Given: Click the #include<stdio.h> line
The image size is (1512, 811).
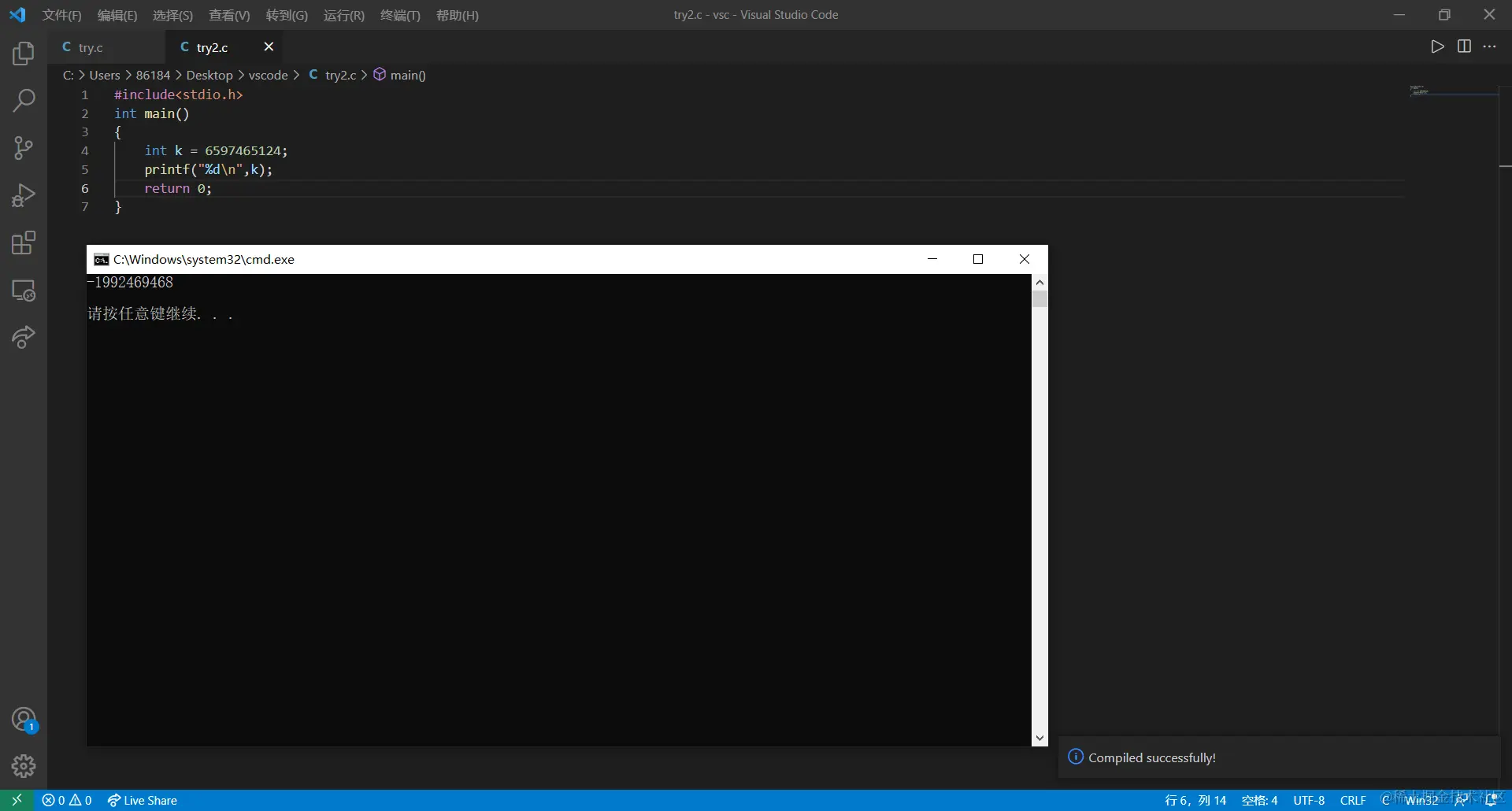Looking at the screenshot, I should [x=178, y=94].
